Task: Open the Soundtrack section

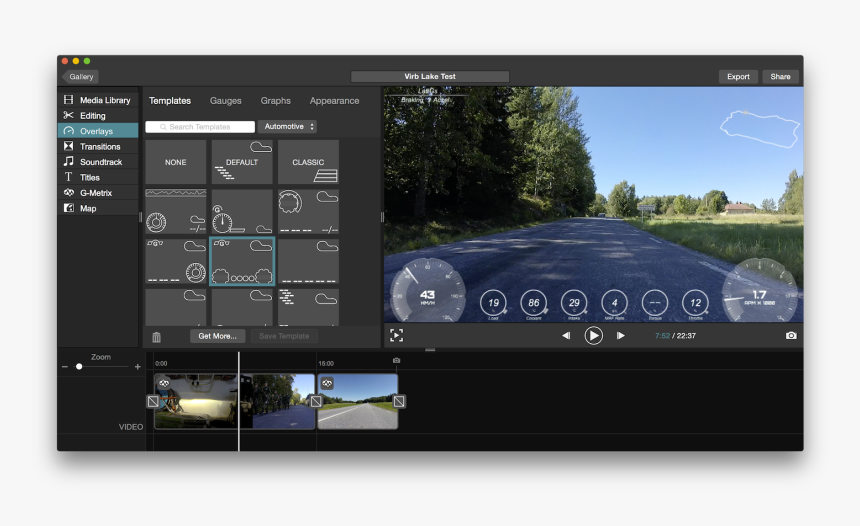Action: point(98,161)
